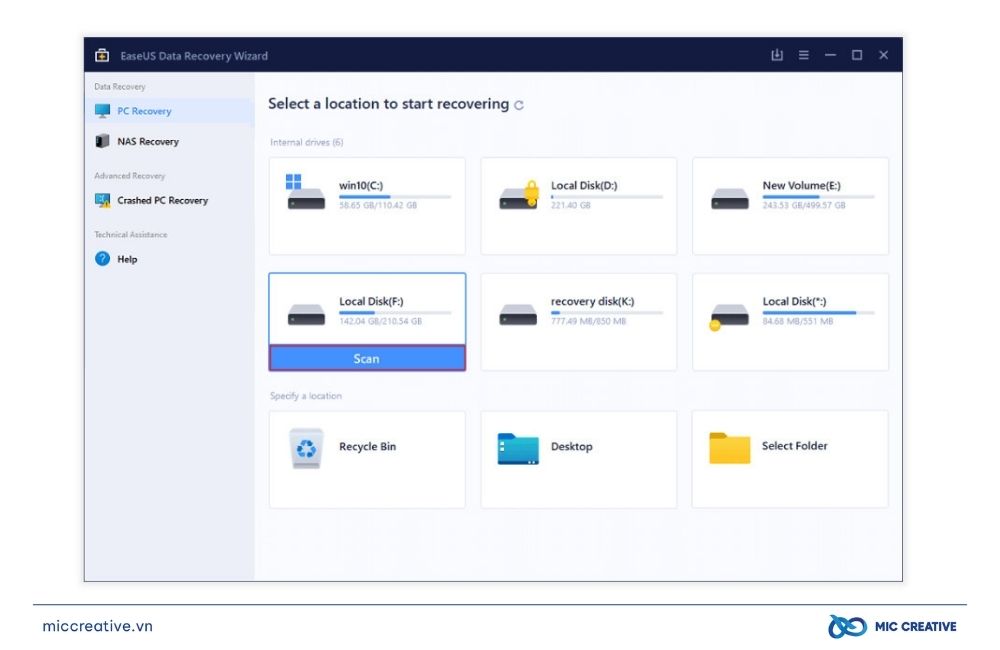Minimize the EaseUS window

click(830, 55)
